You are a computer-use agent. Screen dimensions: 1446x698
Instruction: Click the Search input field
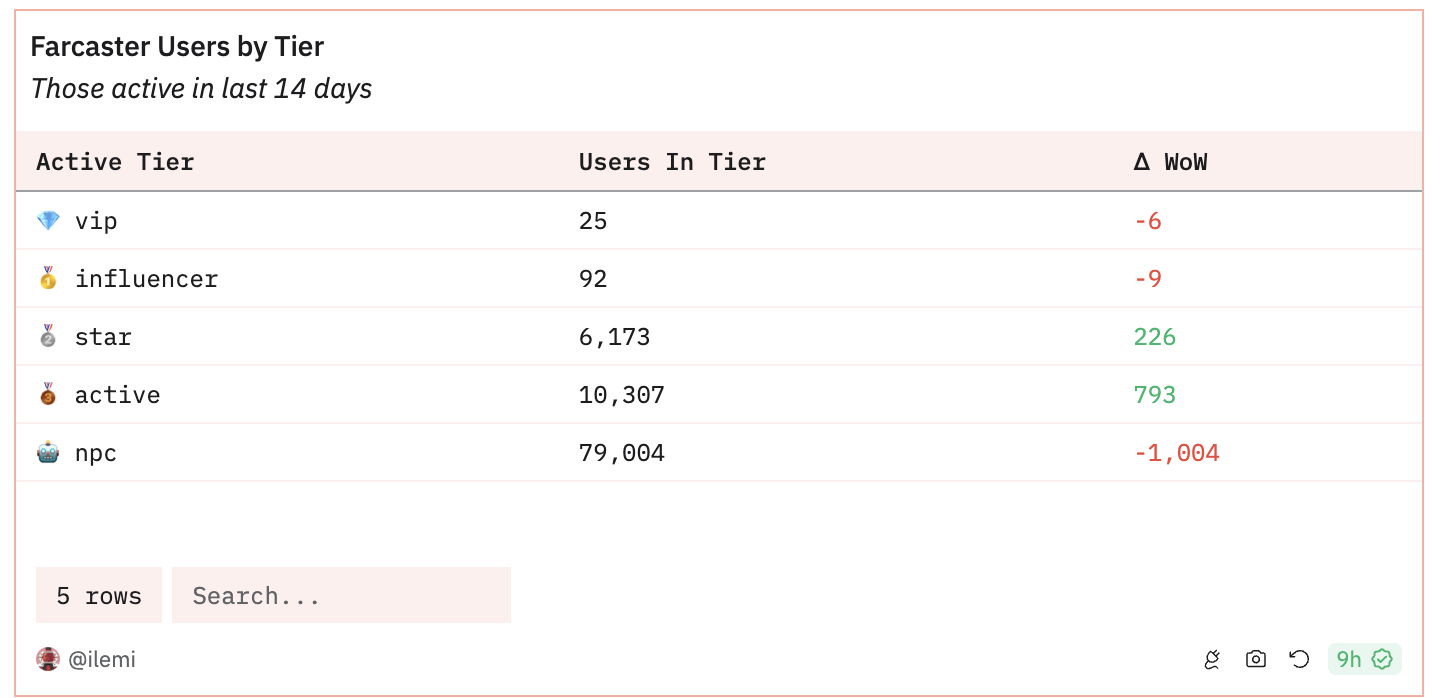(341, 596)
